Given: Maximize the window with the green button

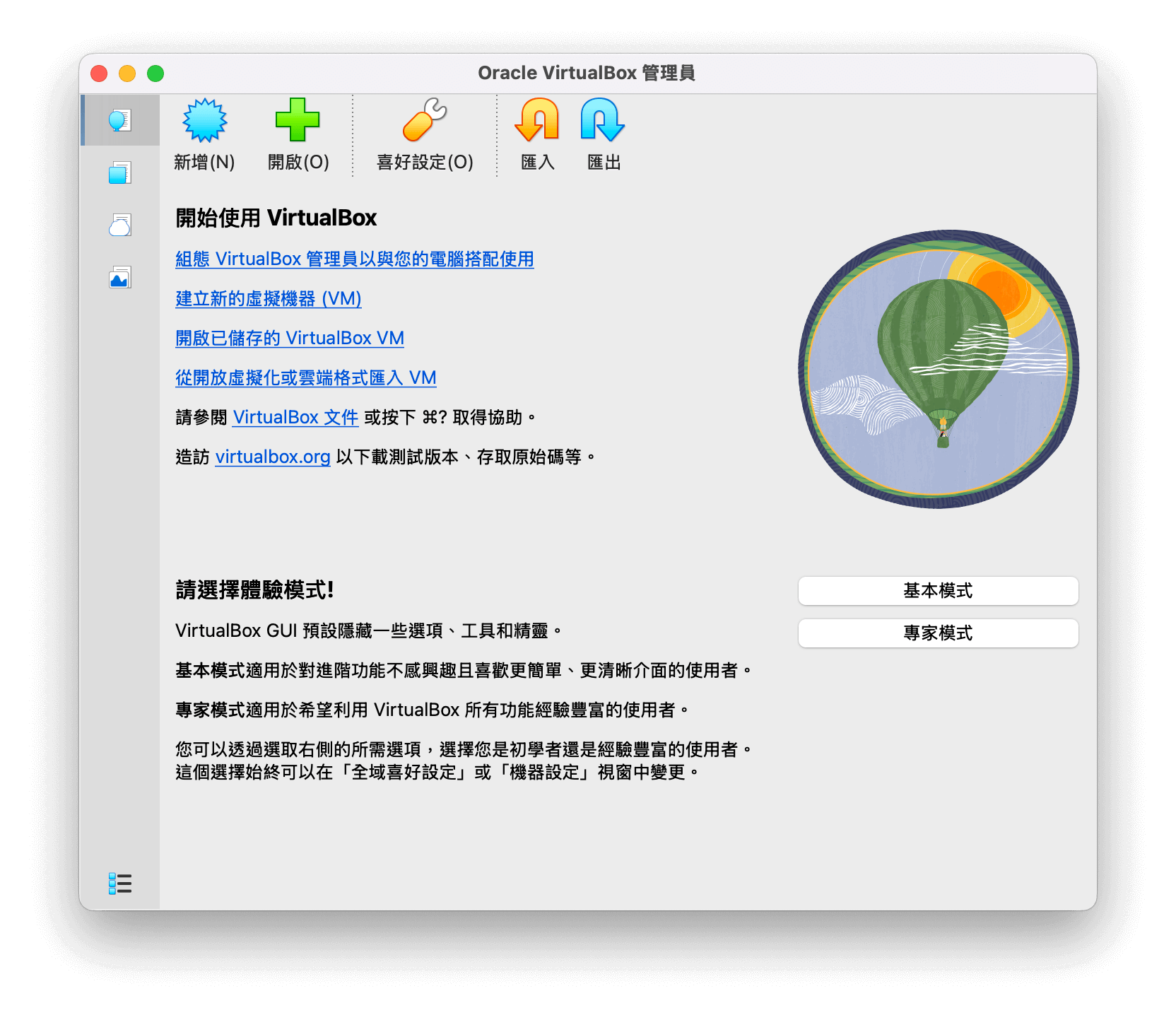Looking at the screenshot, I should tap(155, 74).
